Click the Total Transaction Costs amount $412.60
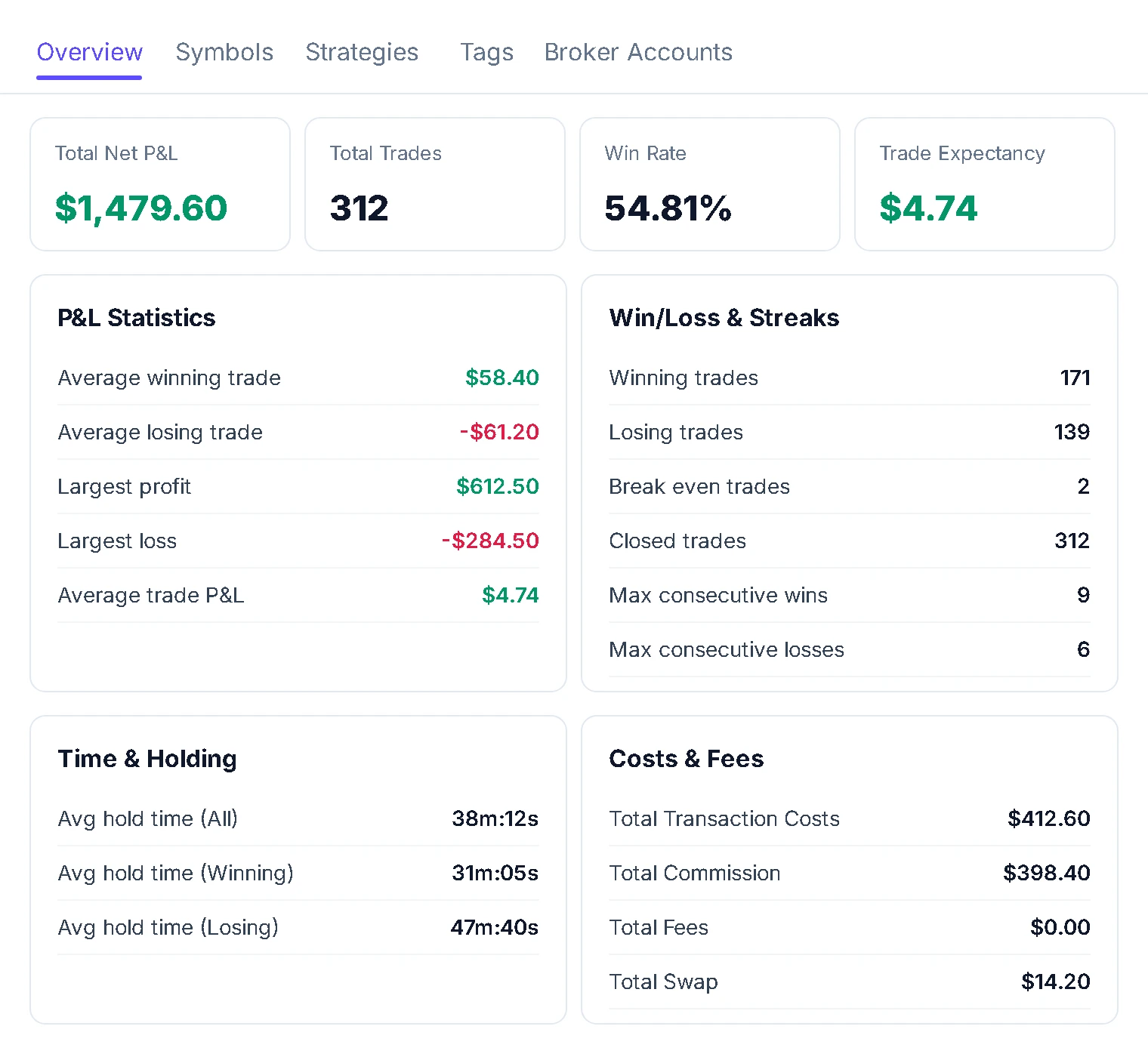This screenshot has width=1148, height=1054. pos(1048,818)
